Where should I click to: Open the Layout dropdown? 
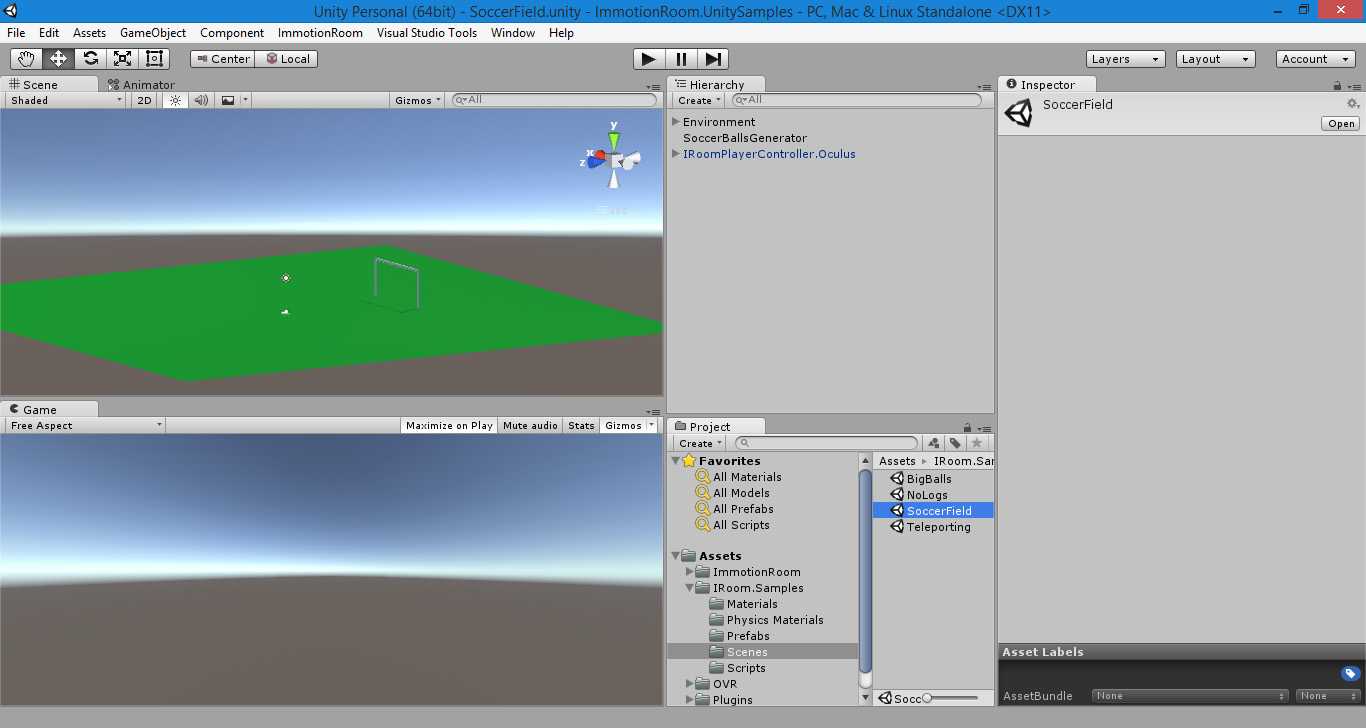point(1216,59)
